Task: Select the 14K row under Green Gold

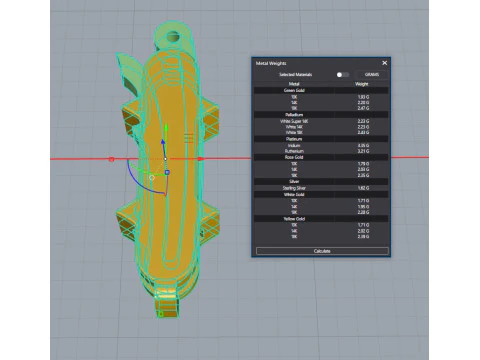Action: pos(321,103)
